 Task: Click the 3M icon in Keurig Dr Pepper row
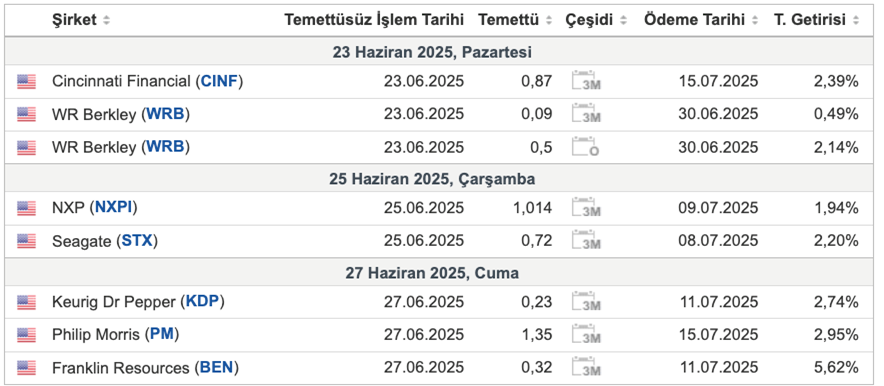point(586,303)
